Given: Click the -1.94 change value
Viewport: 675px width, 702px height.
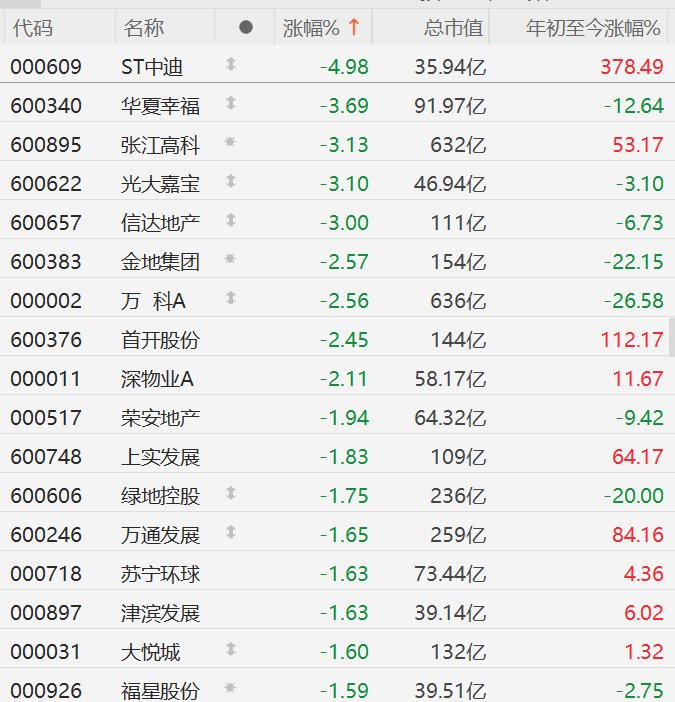Looking at the screenshot, I should tap(344, 418).
